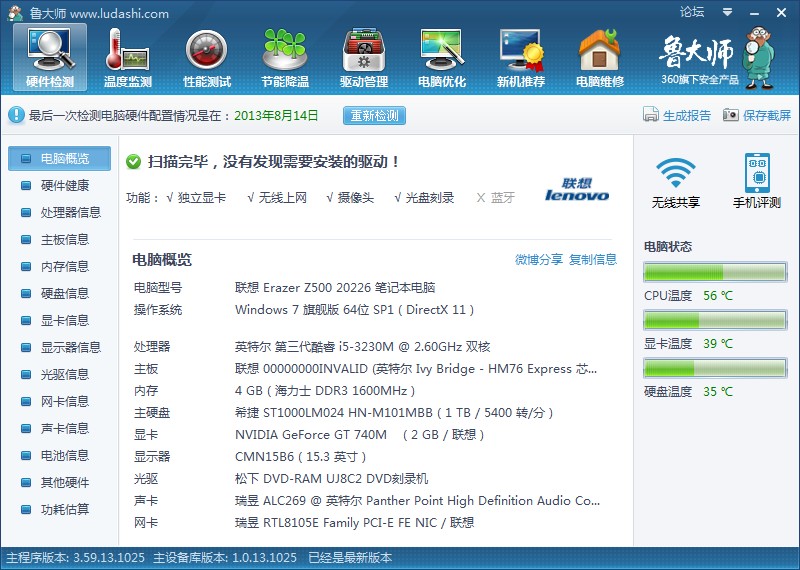Click the 海力士 DDR3 memory text
This screenshot has height=570, width=800.
click(325, 391)
